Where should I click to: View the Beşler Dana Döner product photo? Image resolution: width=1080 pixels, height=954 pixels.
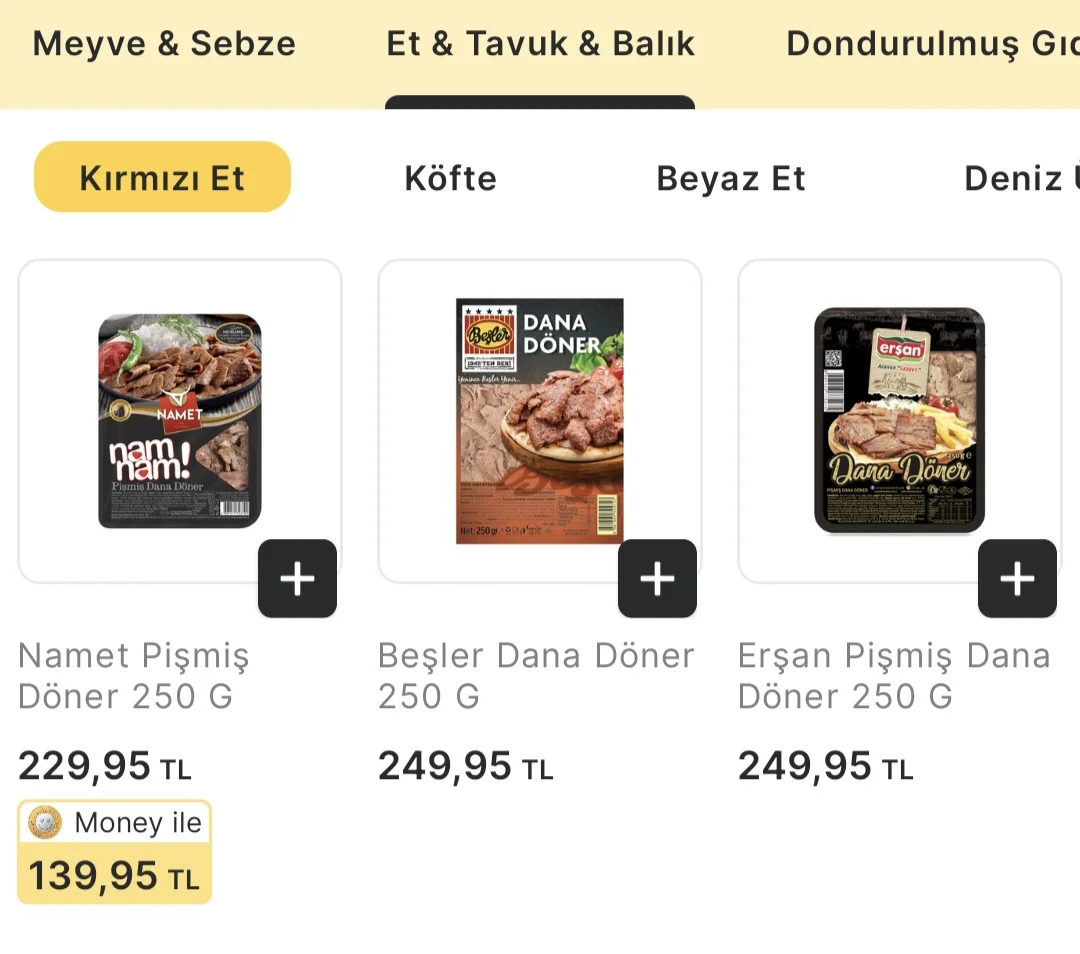(540, 420)
